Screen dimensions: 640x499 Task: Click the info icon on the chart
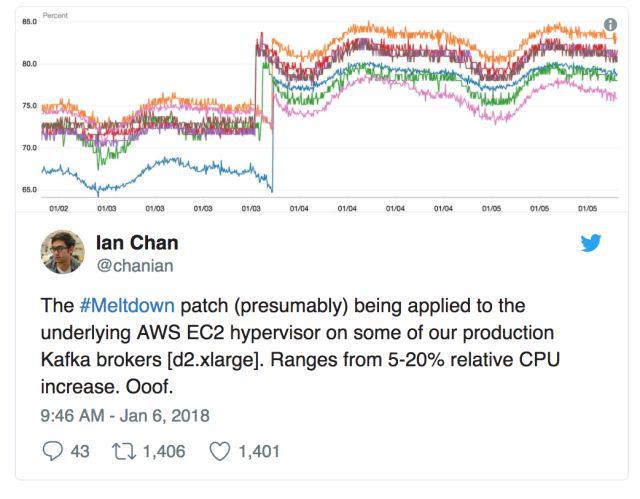pos(610,25)
